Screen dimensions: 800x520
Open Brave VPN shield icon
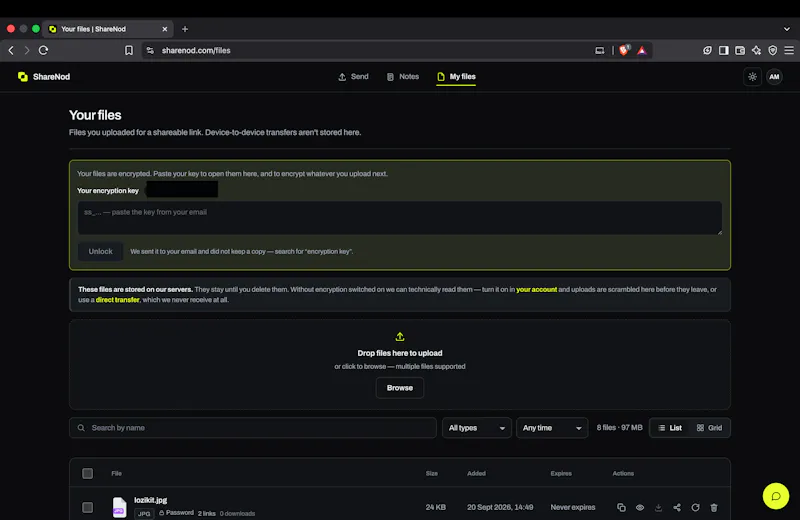coord(772,50)
